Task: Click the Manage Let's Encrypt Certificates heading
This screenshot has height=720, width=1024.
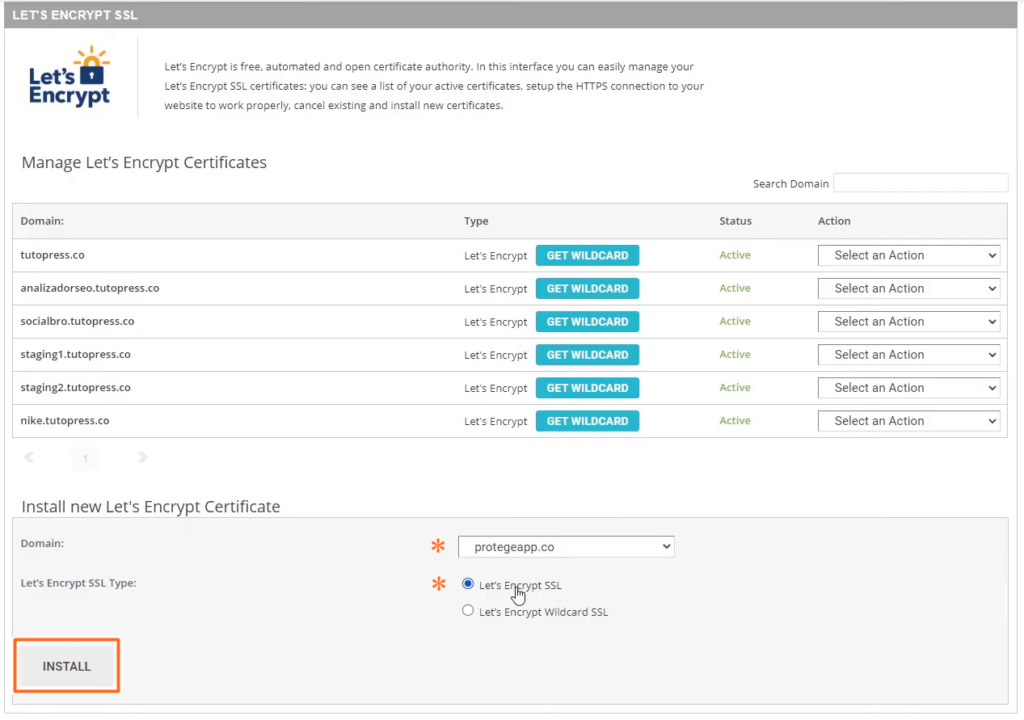Action: [x=144, y=162]
